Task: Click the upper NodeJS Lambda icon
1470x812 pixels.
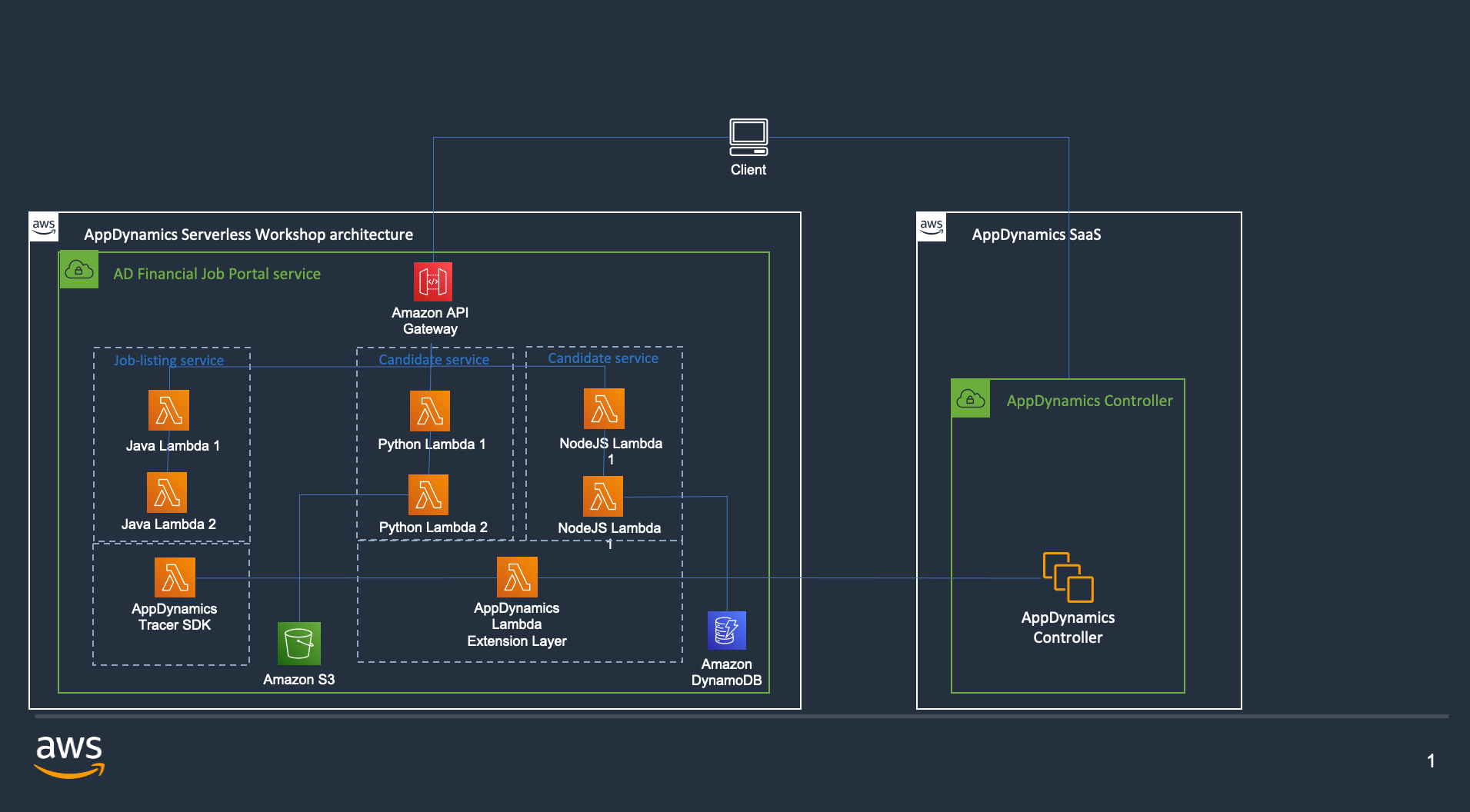Action: point(604,408)
